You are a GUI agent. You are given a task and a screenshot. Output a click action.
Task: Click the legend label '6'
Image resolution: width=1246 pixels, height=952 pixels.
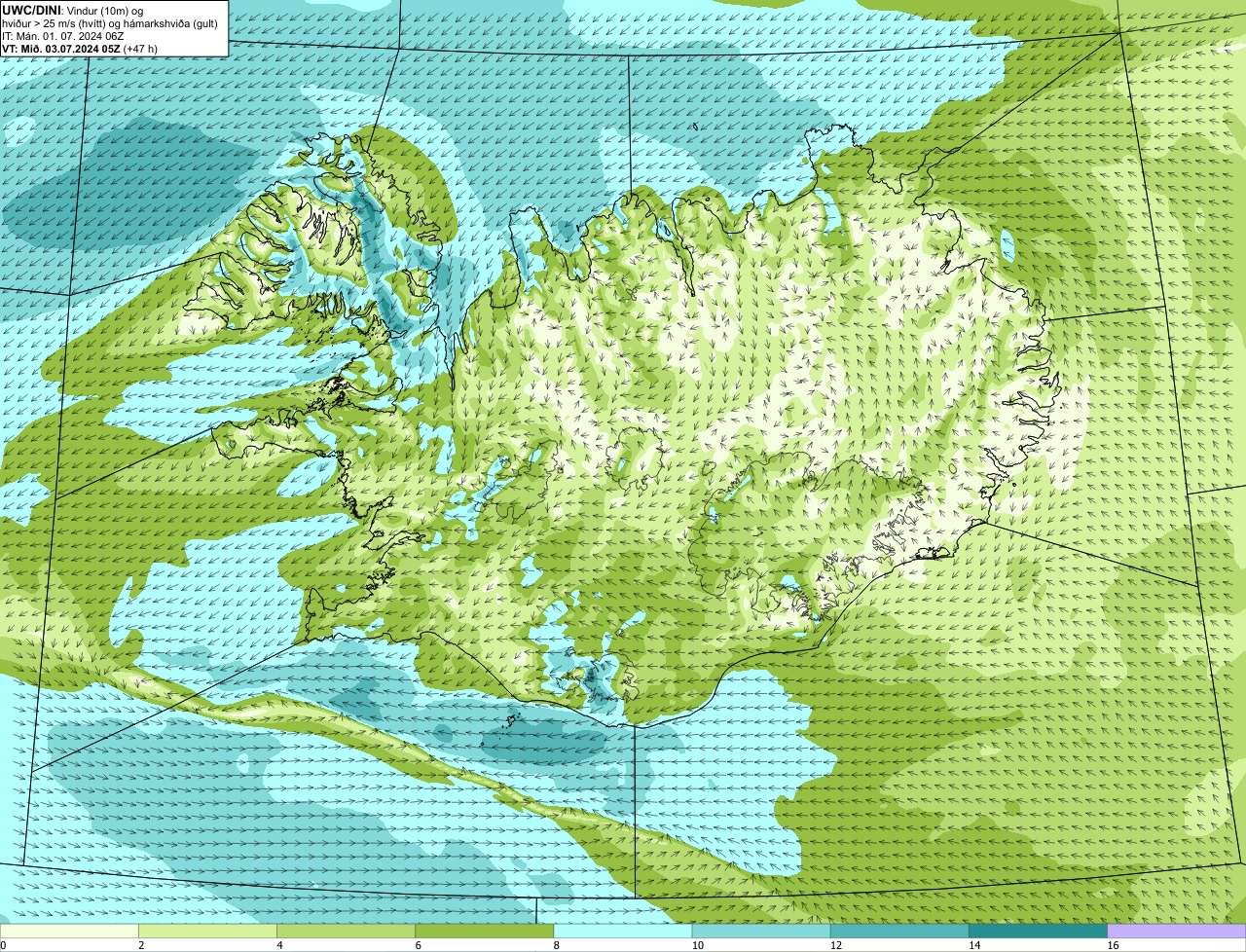click(419, 945)
